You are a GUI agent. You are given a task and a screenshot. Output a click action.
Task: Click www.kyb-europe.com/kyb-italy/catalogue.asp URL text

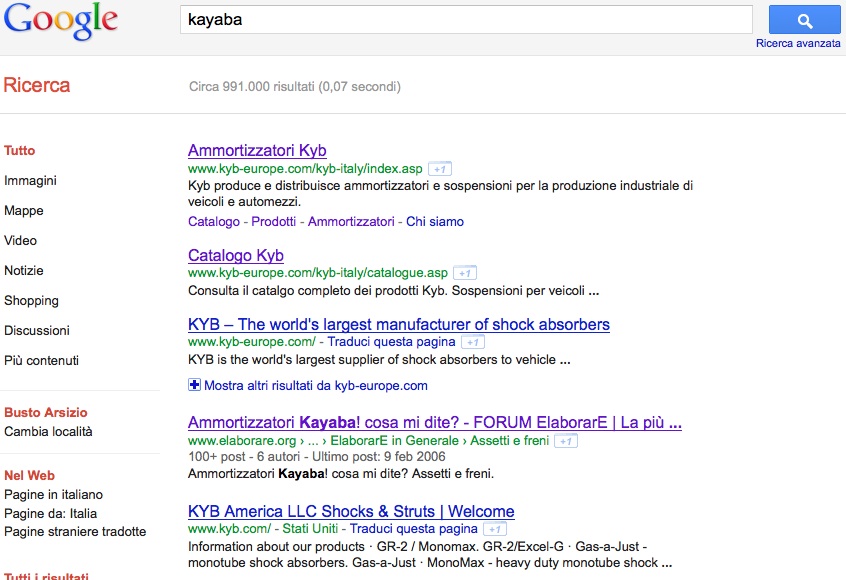point(318,273)
